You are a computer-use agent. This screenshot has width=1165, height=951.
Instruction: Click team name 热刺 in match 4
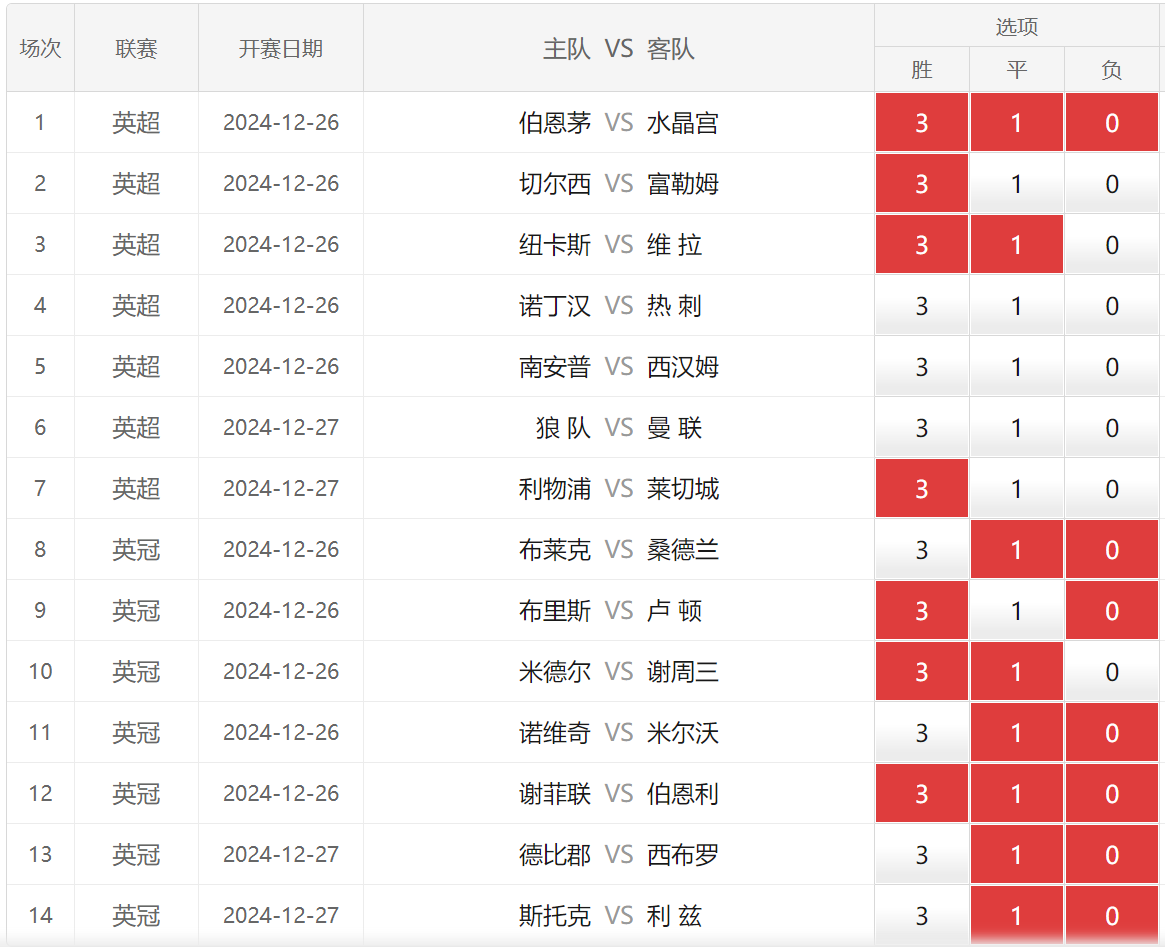pos(674,305)
